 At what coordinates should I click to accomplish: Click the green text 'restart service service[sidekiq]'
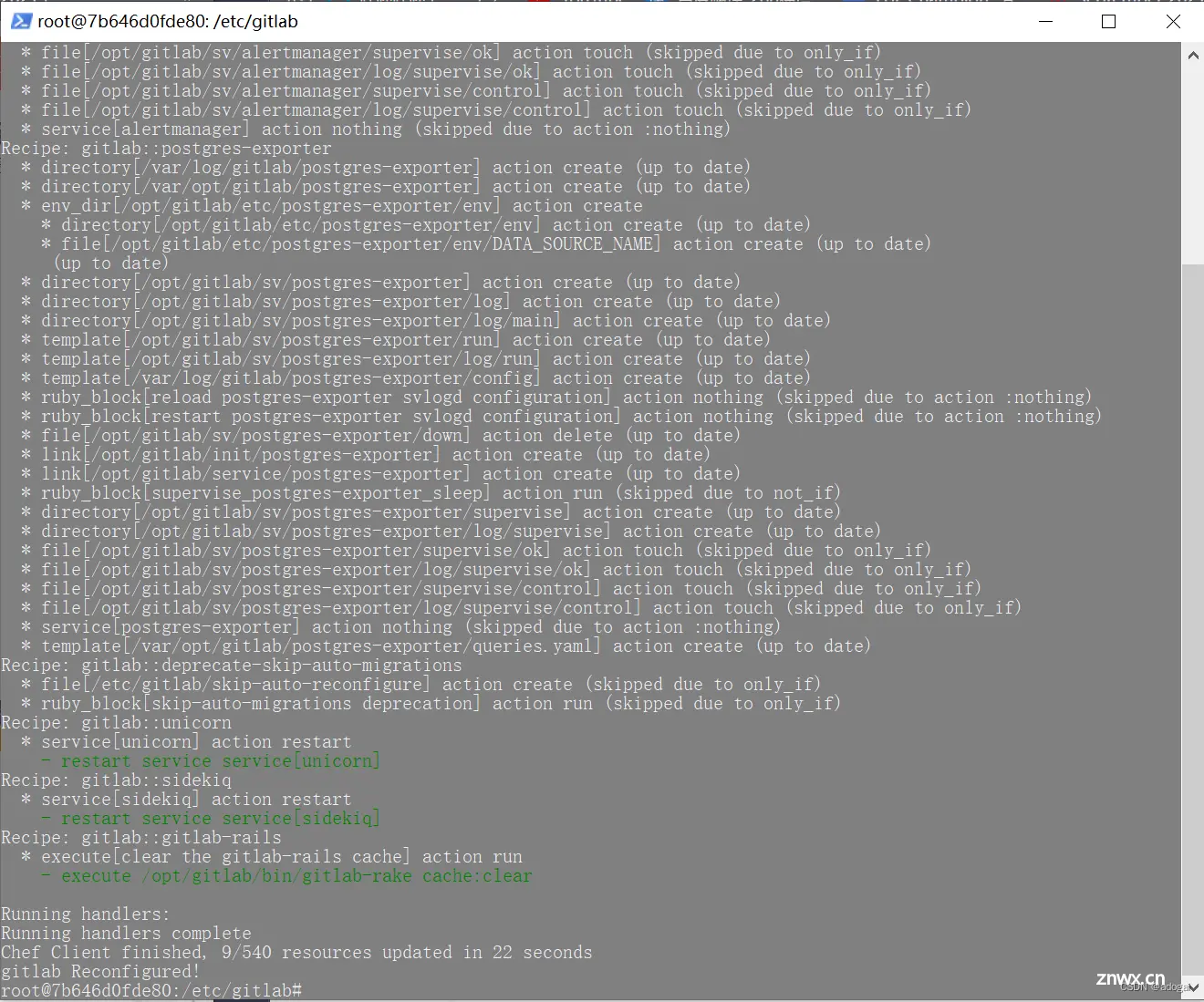[221, 819]
